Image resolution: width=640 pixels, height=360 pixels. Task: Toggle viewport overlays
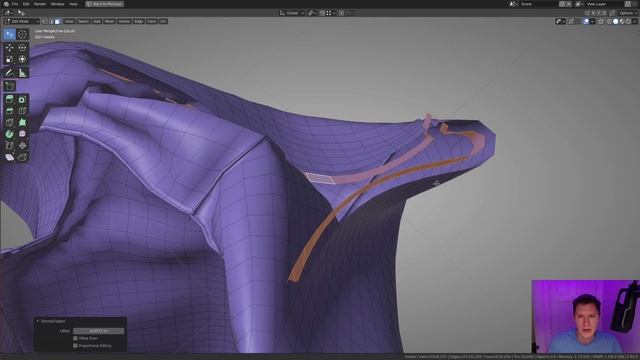[586, 21]
